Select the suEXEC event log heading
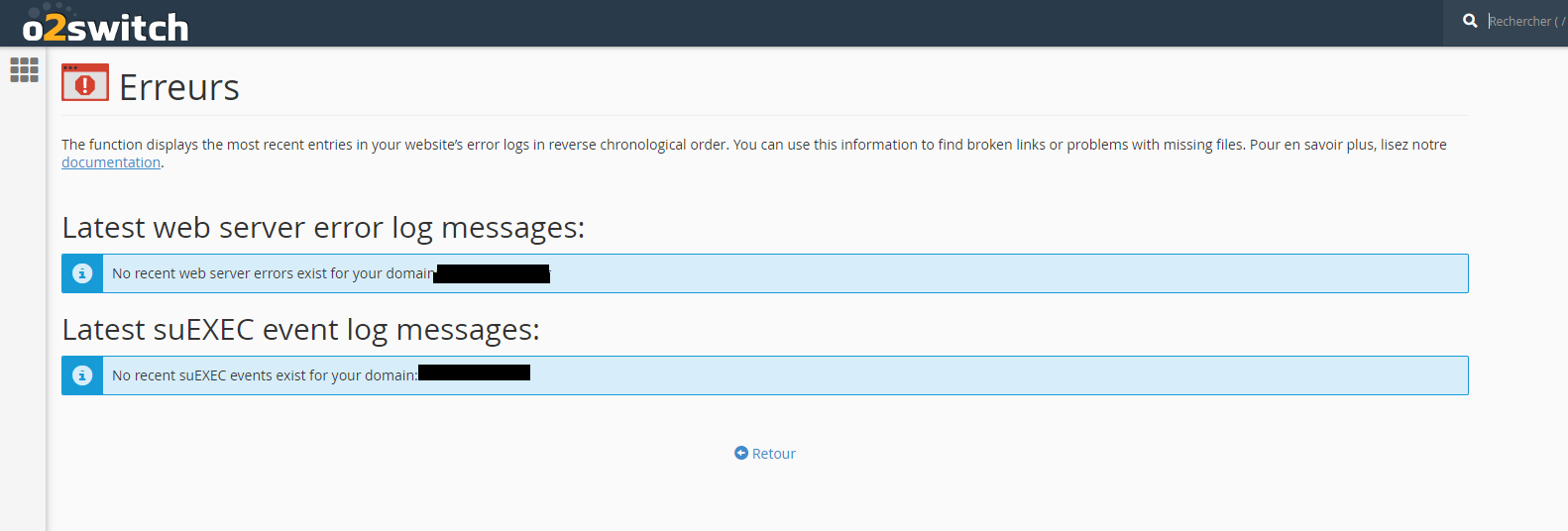1568x531 pixels. tap(300, 330)
